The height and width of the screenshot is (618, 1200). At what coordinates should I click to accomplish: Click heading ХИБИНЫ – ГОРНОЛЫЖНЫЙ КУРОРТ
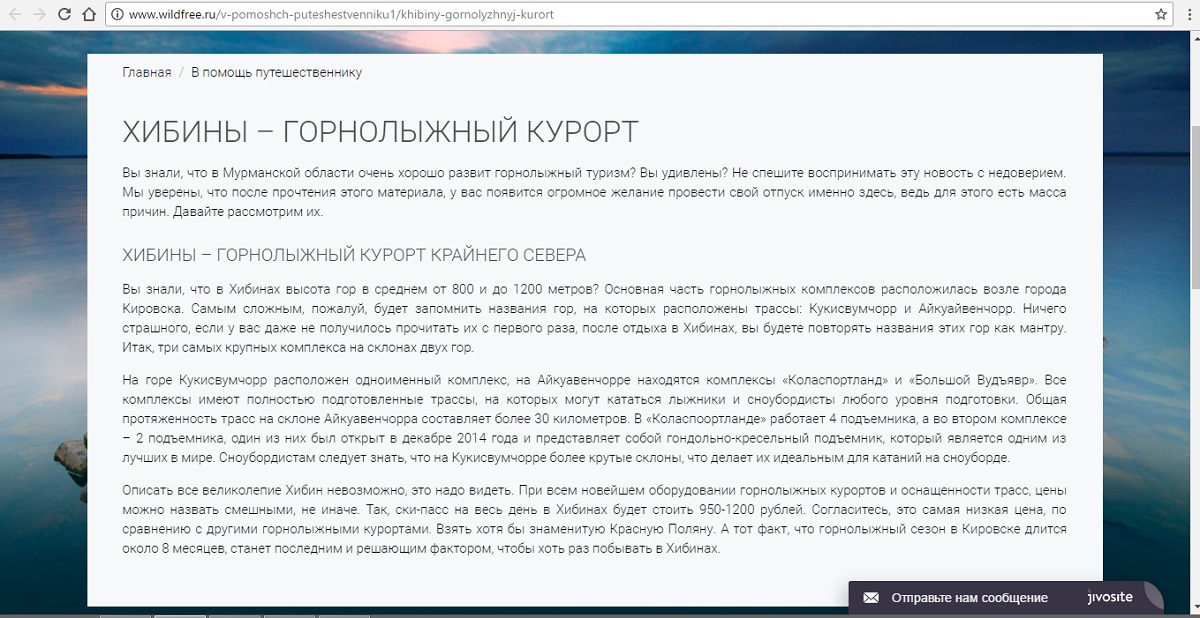(x=380, y=132)
